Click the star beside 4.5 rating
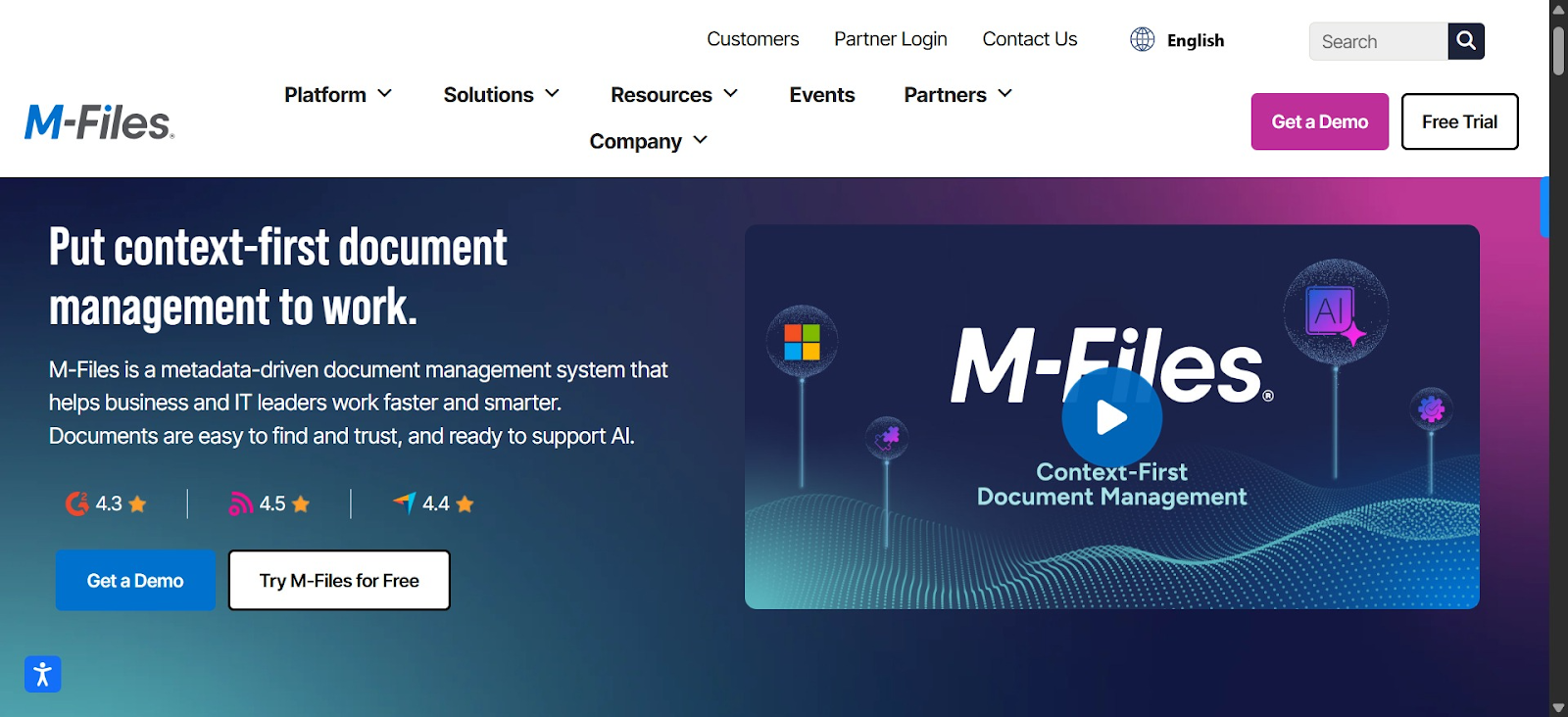 [301, 503]
